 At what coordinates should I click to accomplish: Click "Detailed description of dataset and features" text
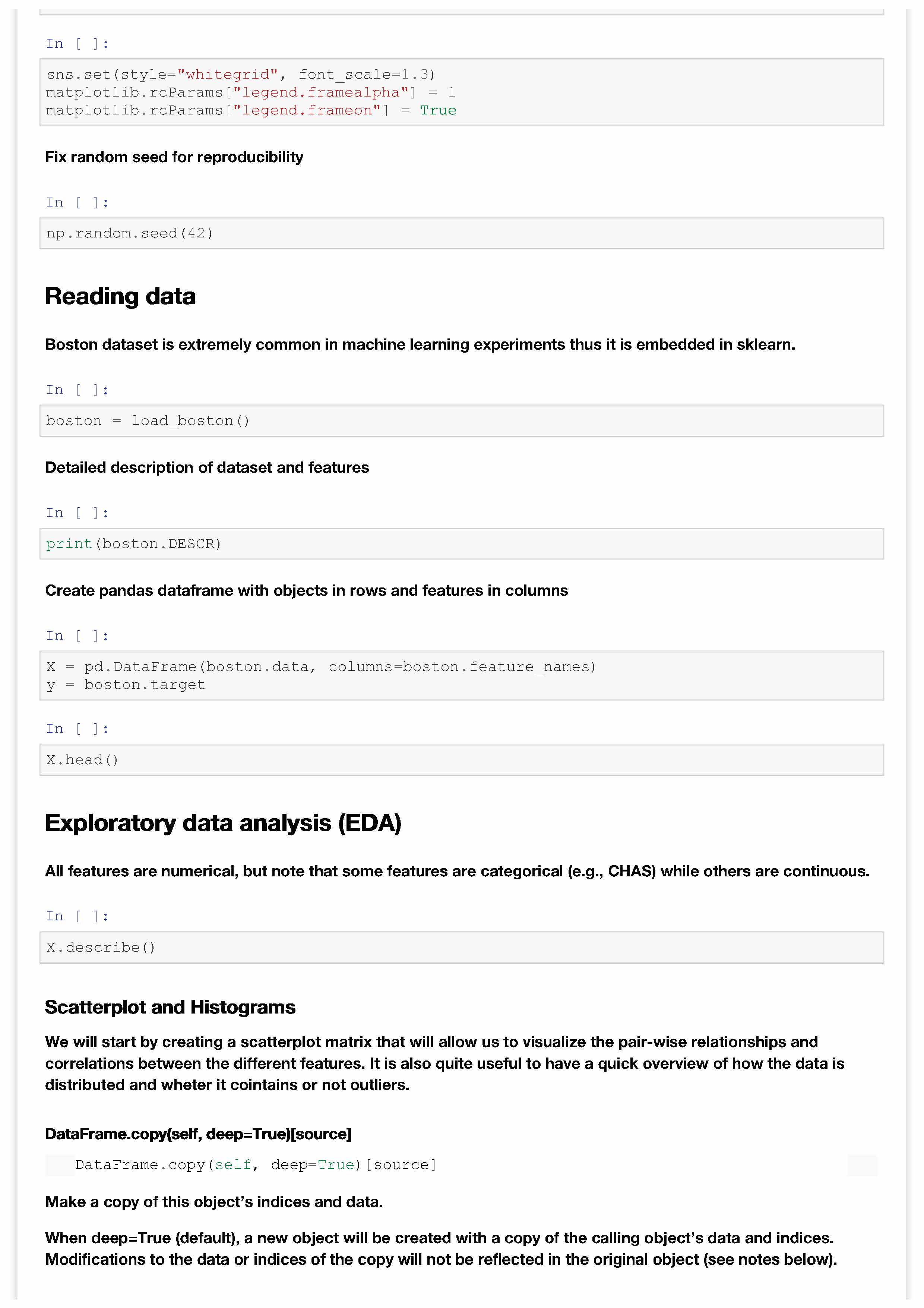click(207, 467)
